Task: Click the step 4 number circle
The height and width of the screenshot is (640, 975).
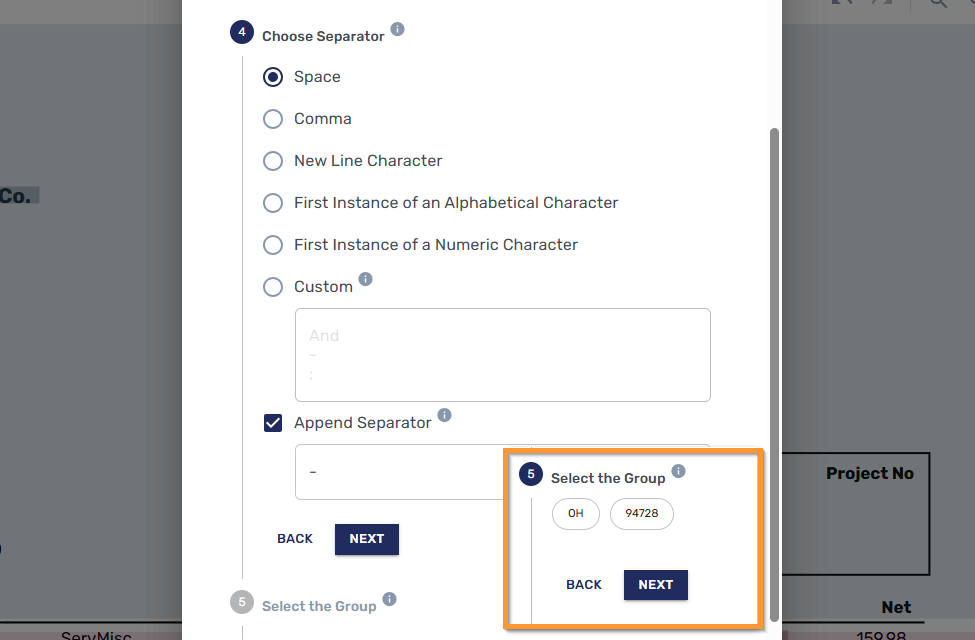Action: [241, 33]
